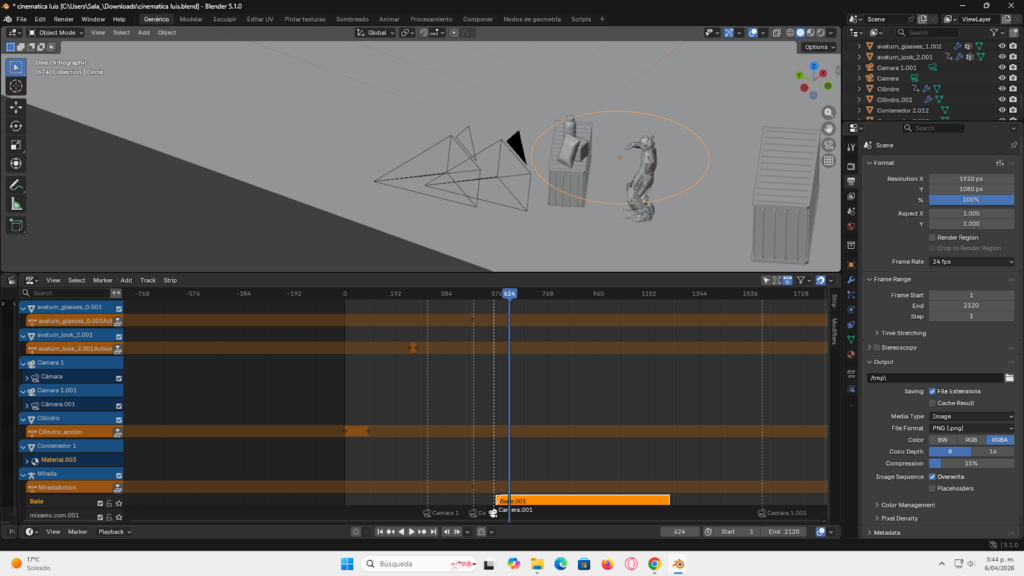Activate the Rotate tool

16,126
